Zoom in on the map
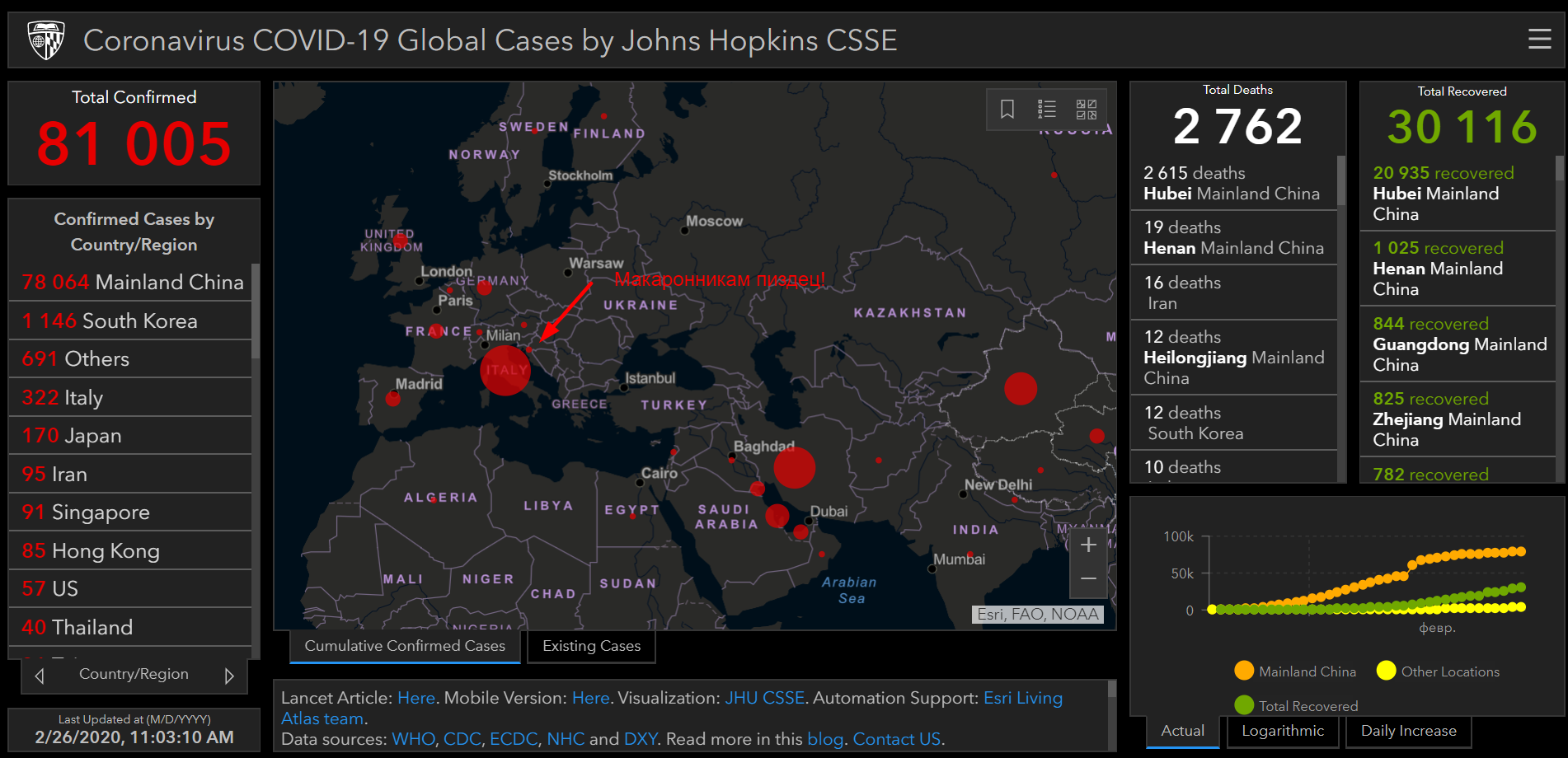 pos(1088,545)
